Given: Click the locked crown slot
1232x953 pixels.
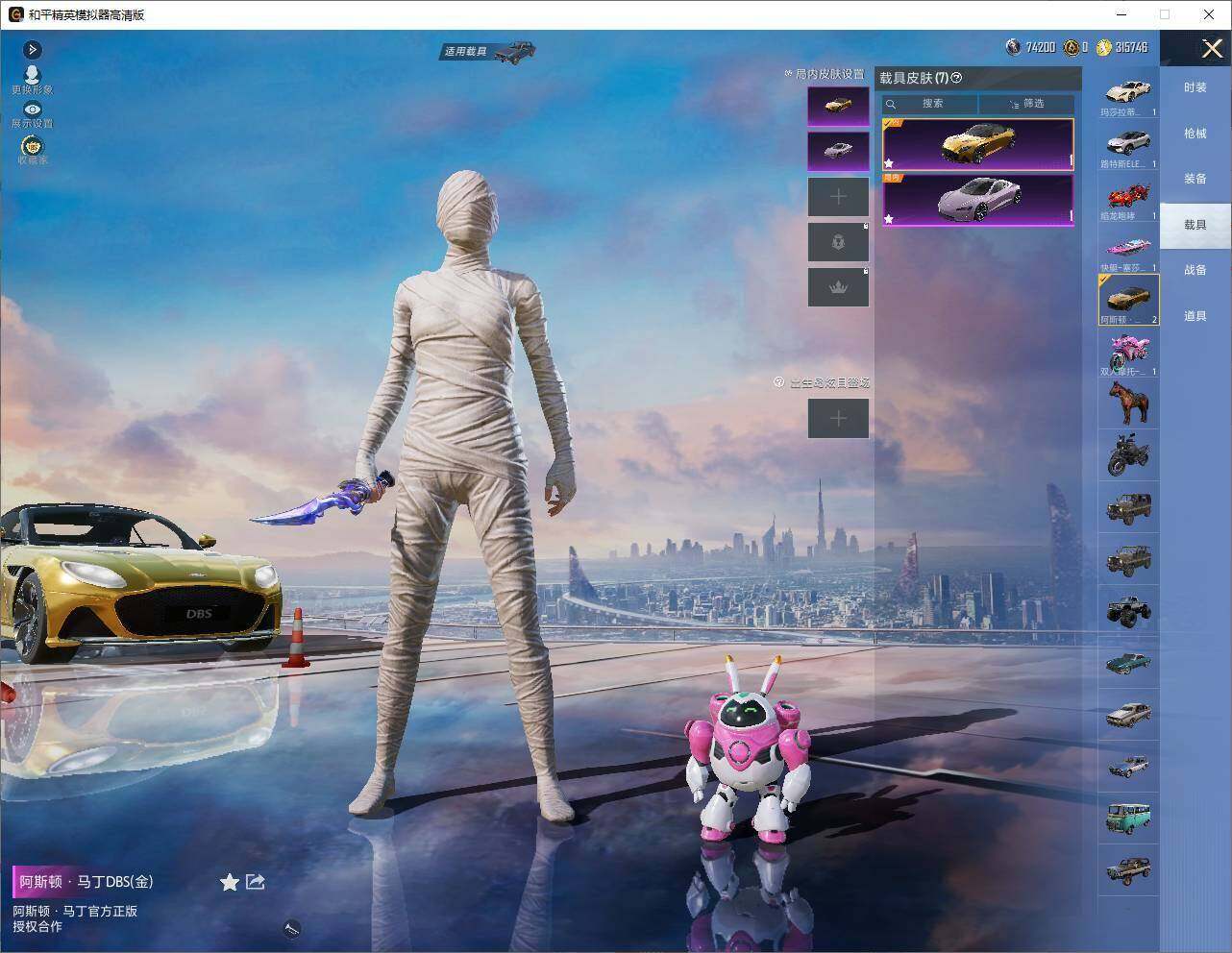Looking at the screenshot, I should (838, 287).
